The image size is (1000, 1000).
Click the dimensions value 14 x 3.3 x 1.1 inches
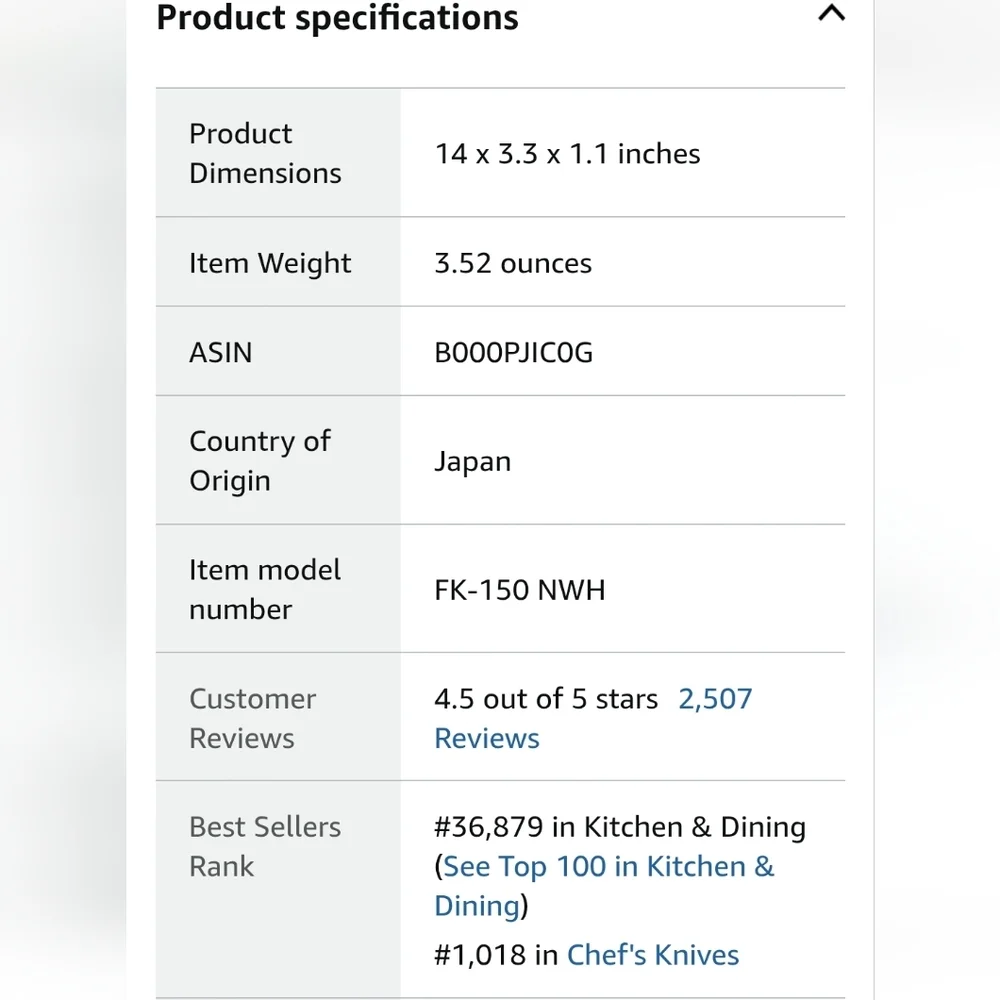567,154
